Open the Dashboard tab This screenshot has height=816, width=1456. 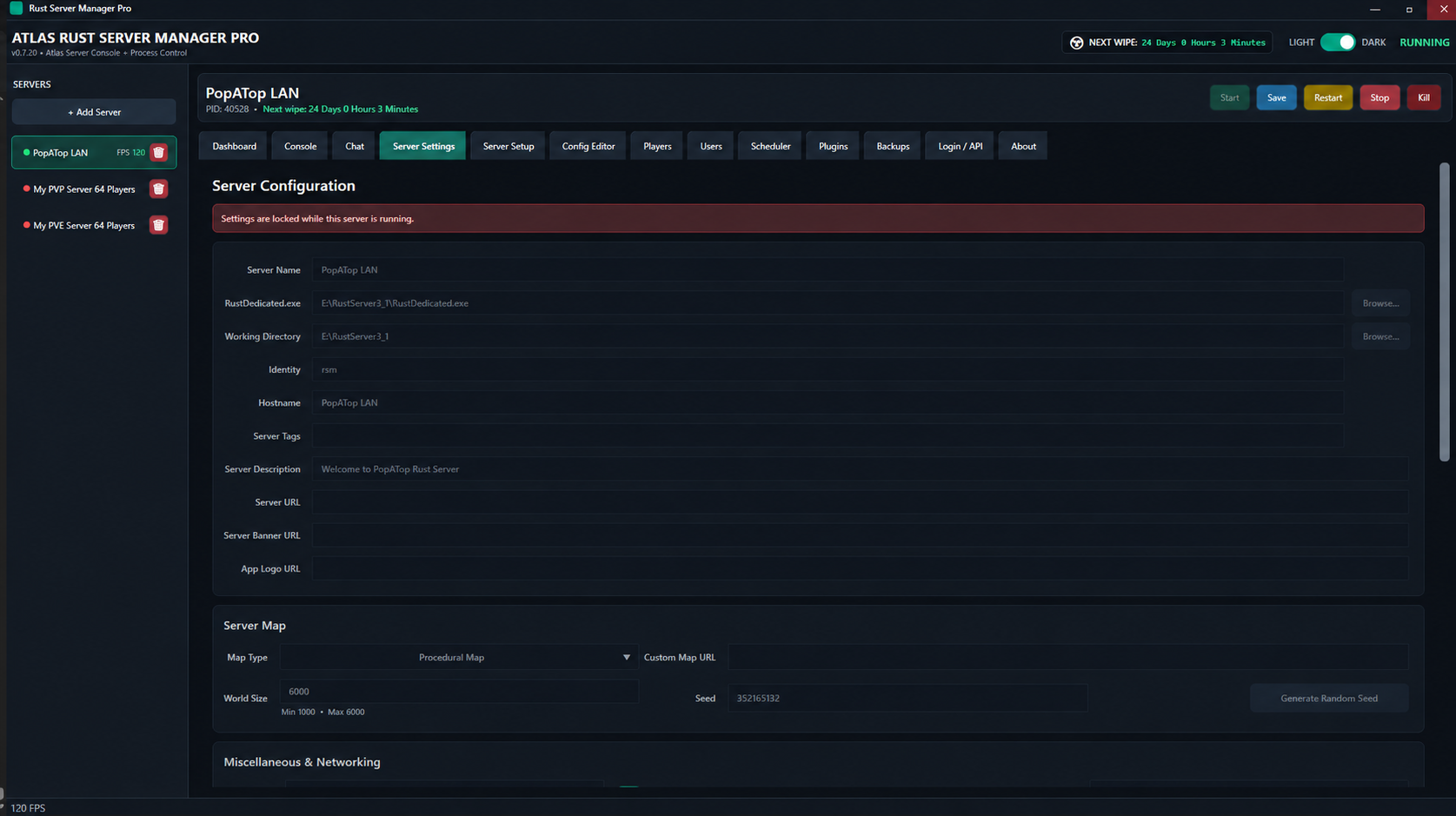[235, 146]
